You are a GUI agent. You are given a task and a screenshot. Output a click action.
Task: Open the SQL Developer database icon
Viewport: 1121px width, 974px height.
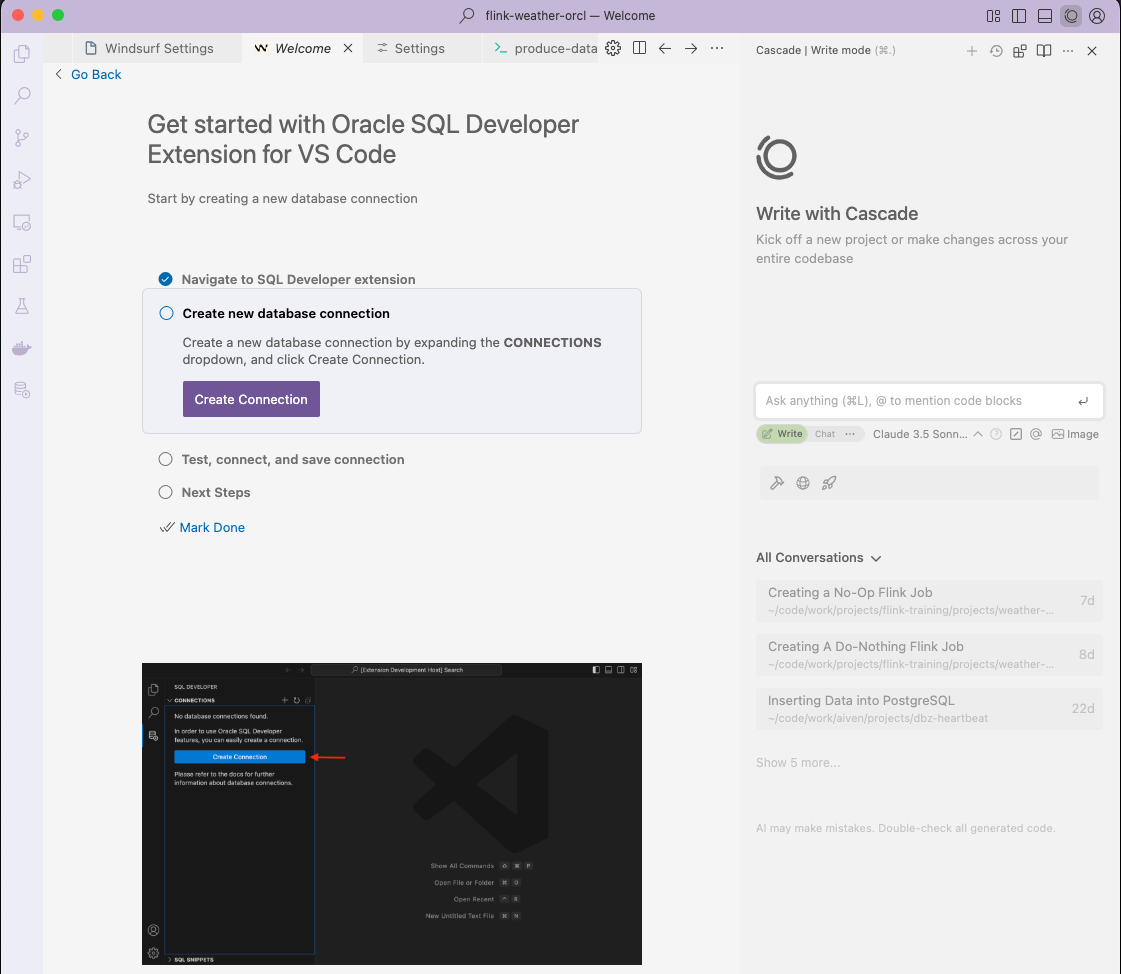pos(22,391)
